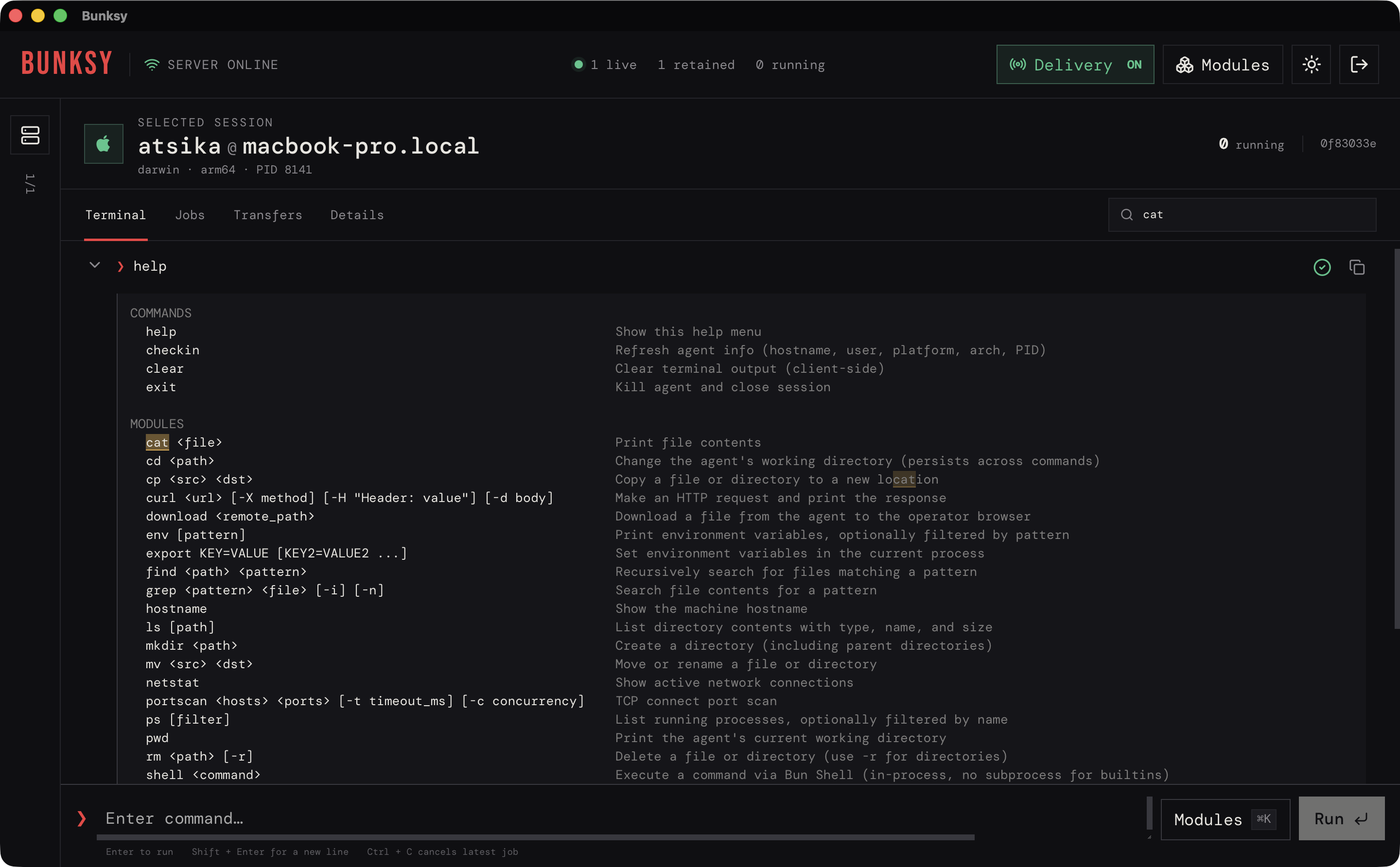This screenshot has width=1400, height=867.
Task: Click the darwin · arm64 · PID 8141 text
Action: pyautogui.click(x=225, y=170)
